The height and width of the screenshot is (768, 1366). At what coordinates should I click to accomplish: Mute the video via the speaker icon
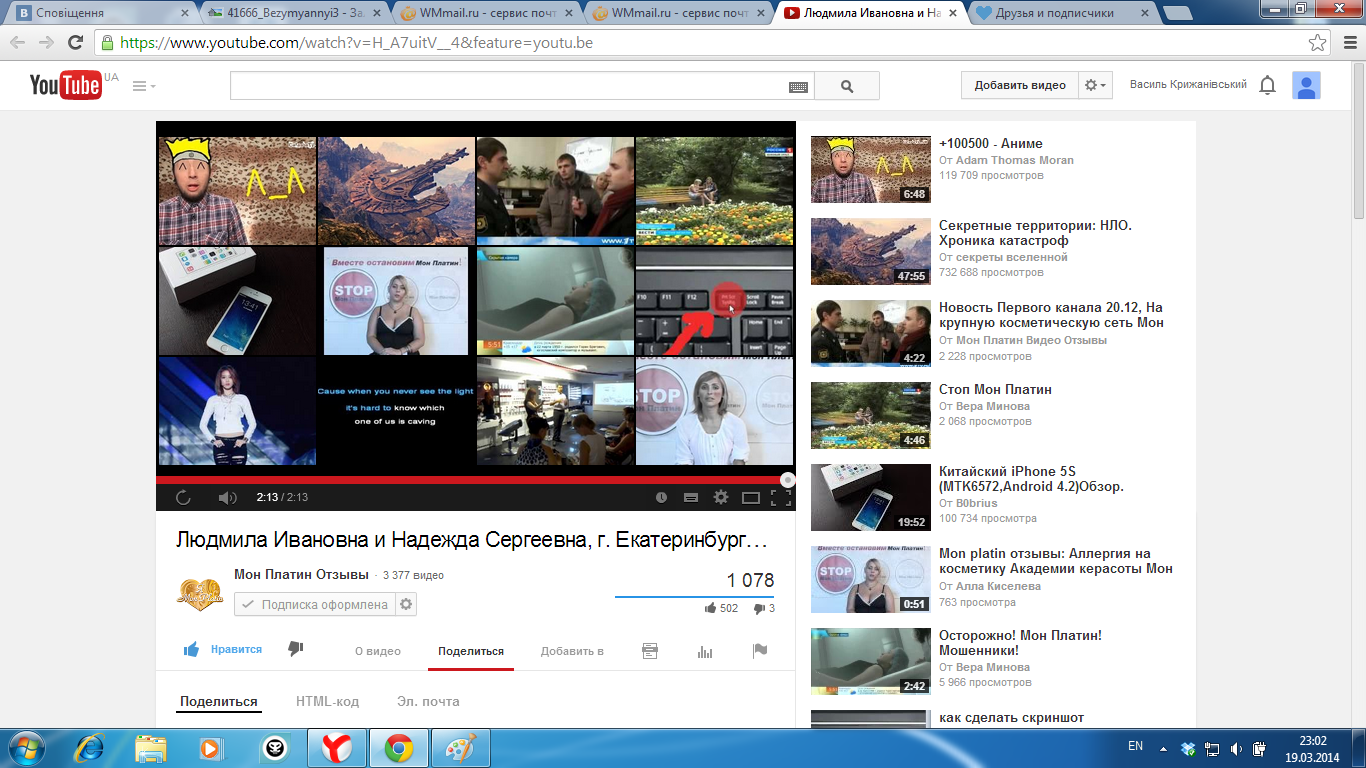[x=227, y=497]
